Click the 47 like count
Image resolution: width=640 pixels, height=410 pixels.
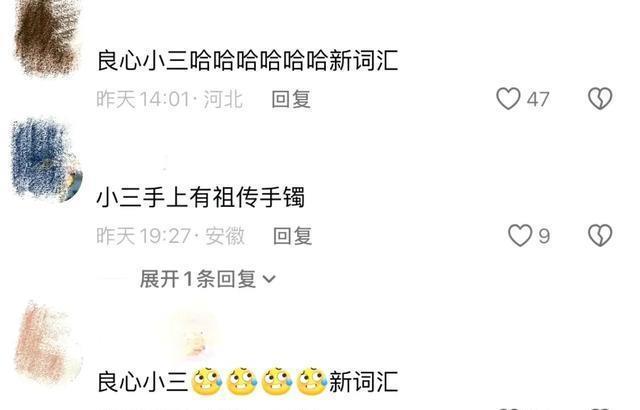coord(538,99)
